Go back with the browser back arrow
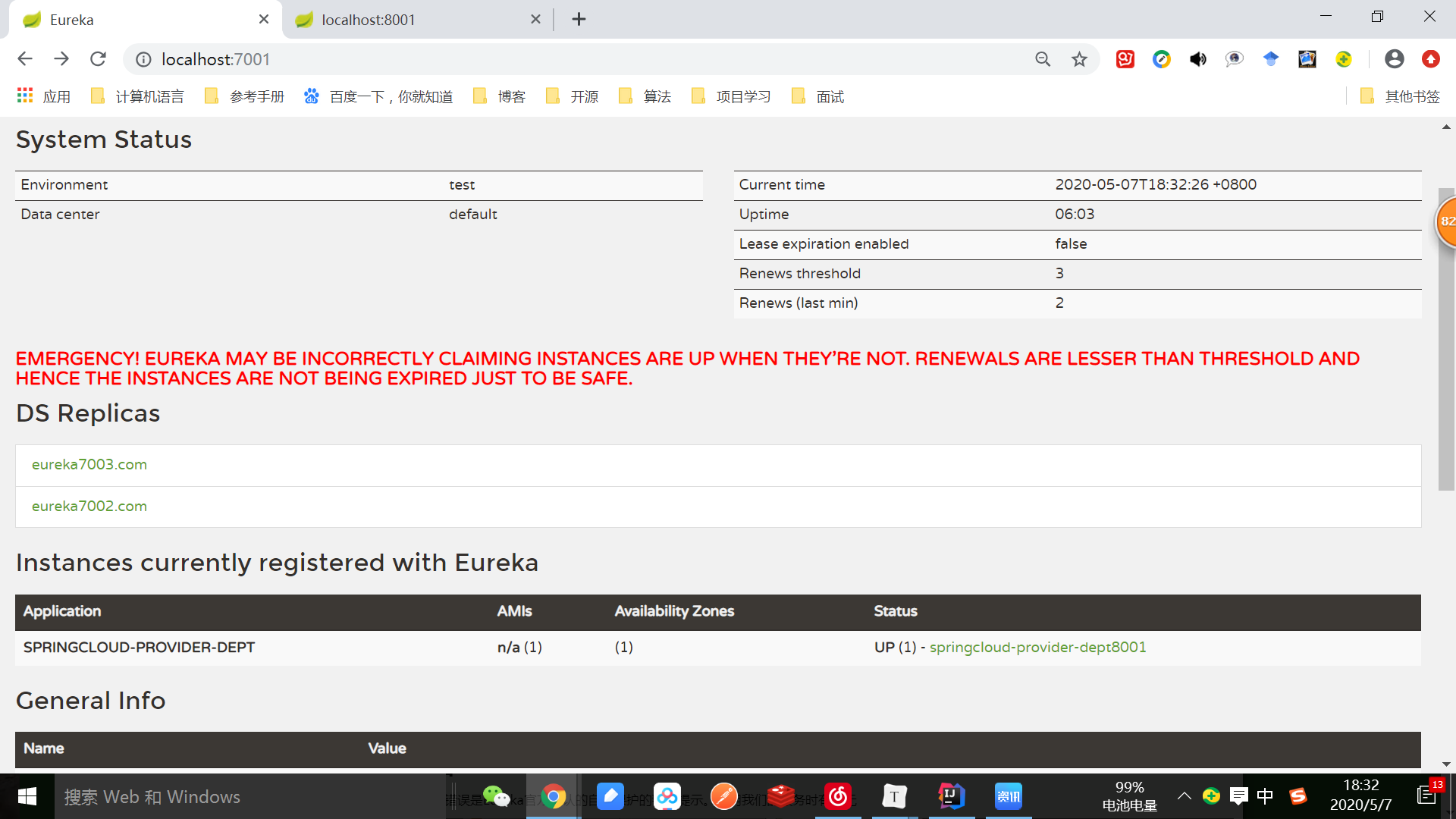The height and width of the screenshot is (819, 1456). click(x=25, y=59)
